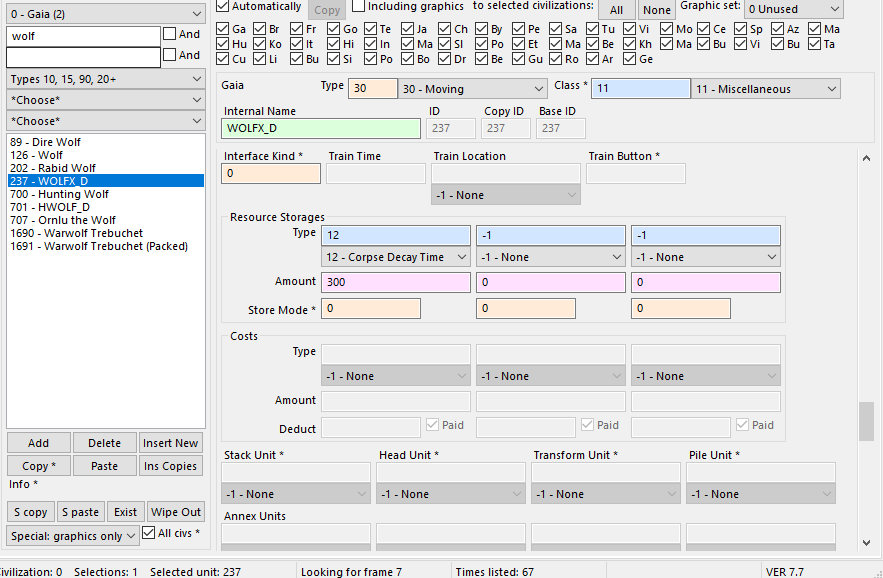The width and height of the screenshot is (883, 578).
Task: Click the first resource storage Type field containing 12
Action: click(x=396, y=235)
